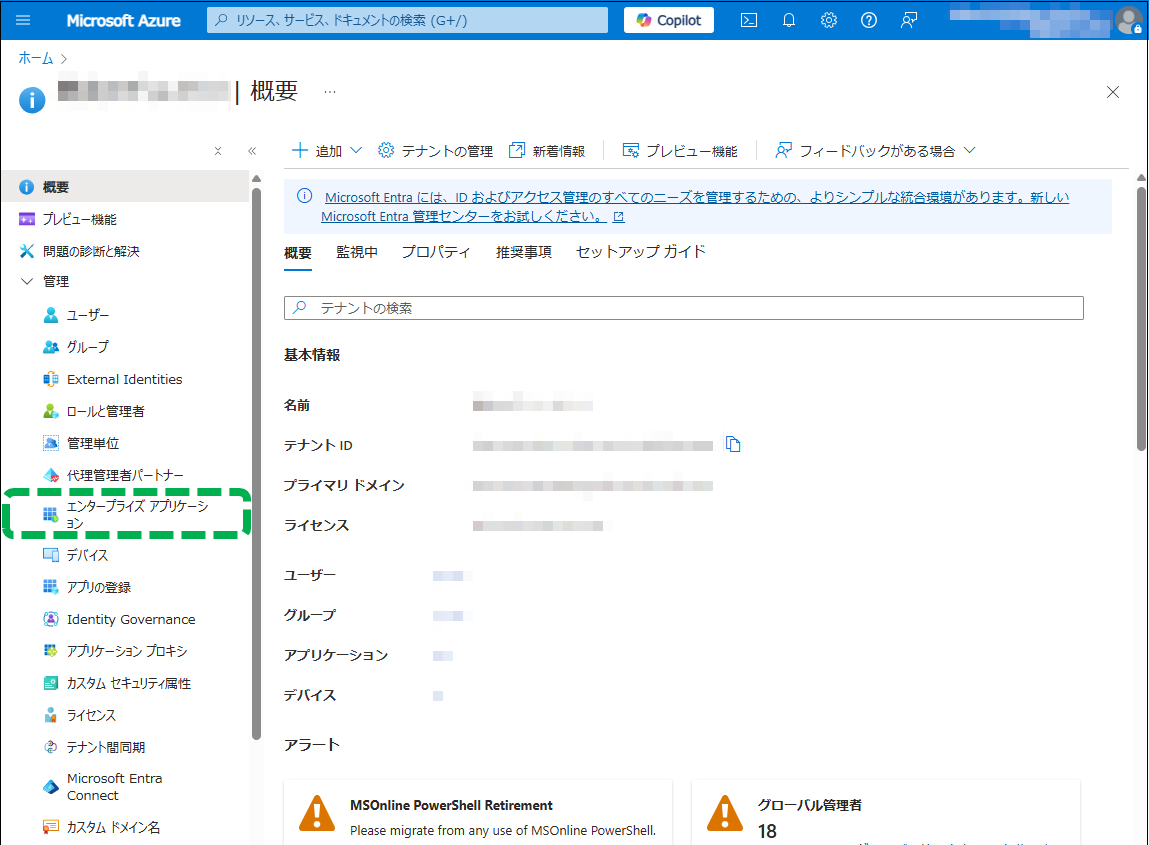Switch to the 推奨事項 tab
The image size is (1149, 845).
coord(524,252)
